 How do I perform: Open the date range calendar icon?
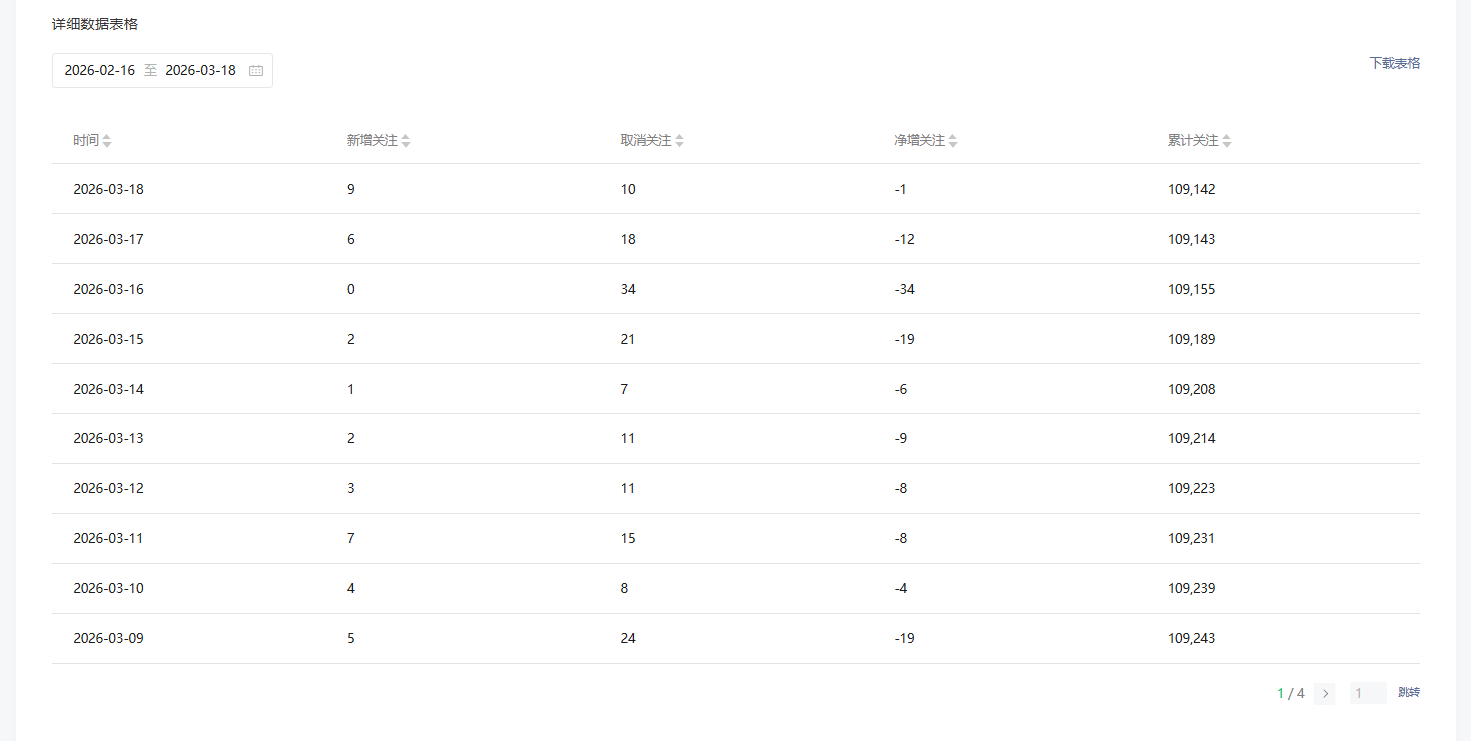(256, 71)
